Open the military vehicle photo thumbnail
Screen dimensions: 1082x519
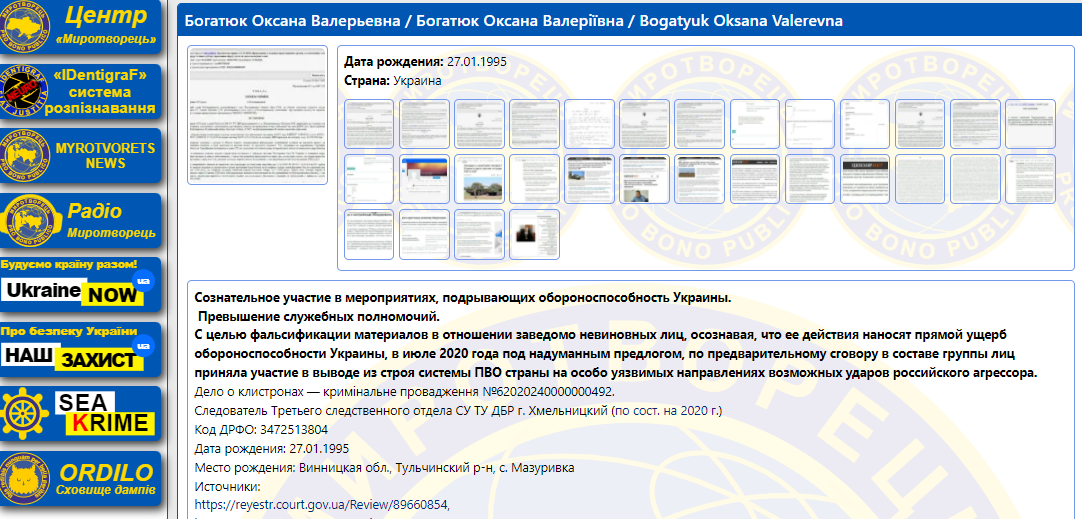[x=479, y=179]
